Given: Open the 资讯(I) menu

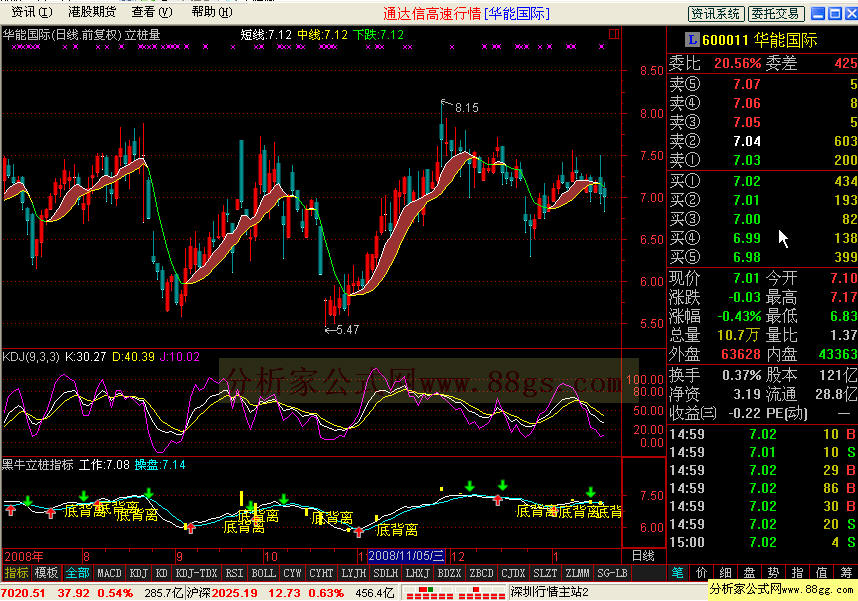Looking at the screenshot, I should point(32,11).
